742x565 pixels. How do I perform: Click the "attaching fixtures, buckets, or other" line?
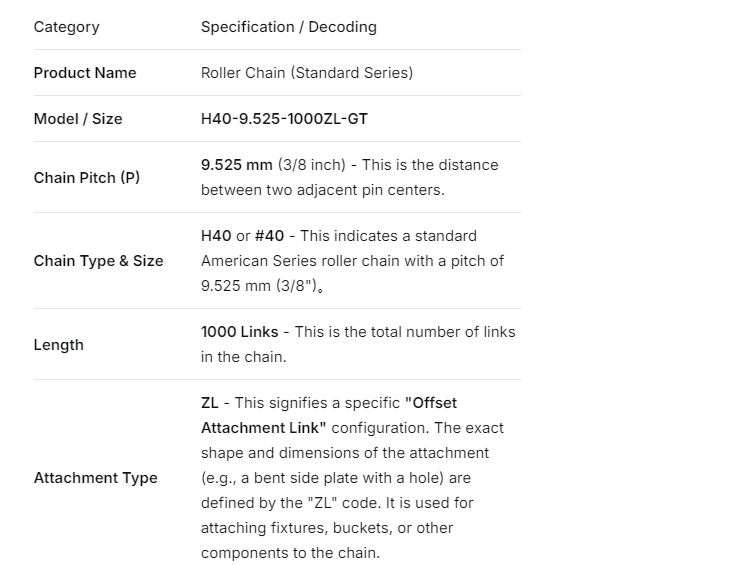(327, 528)
